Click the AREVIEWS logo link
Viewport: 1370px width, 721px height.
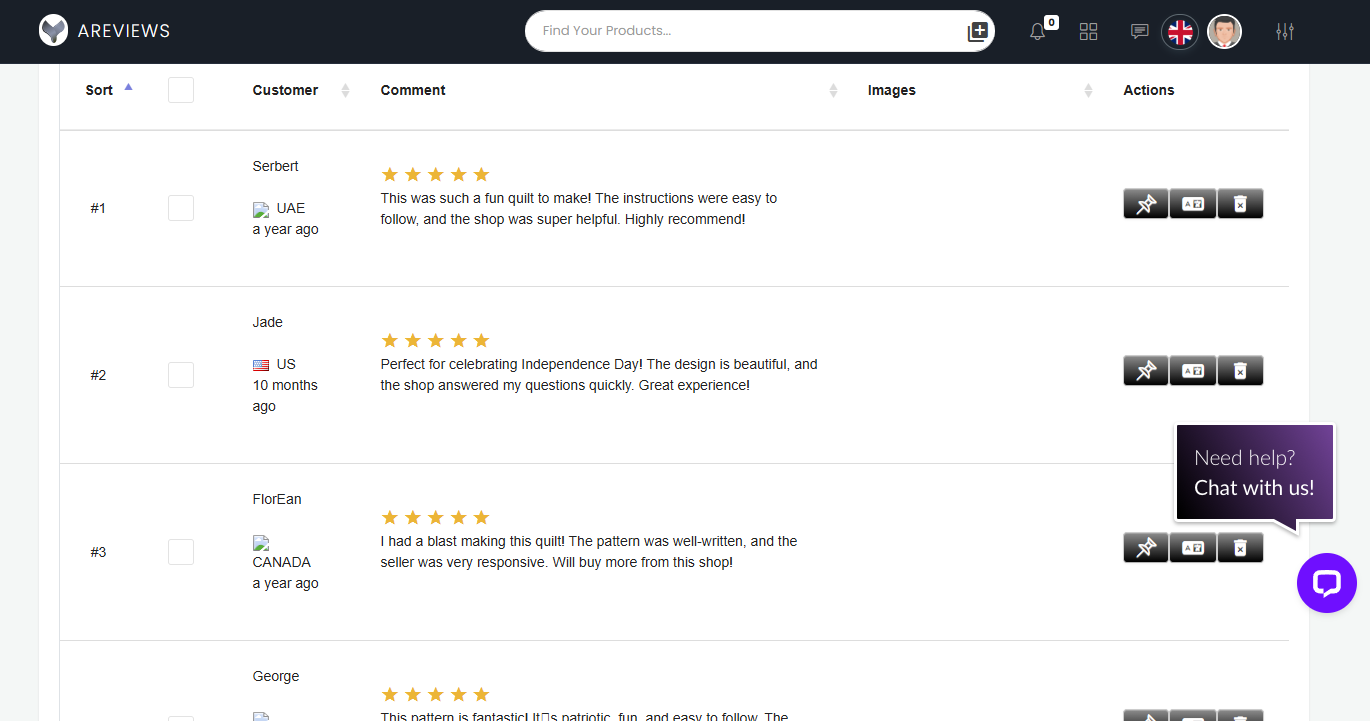click(x=105, y=31)
